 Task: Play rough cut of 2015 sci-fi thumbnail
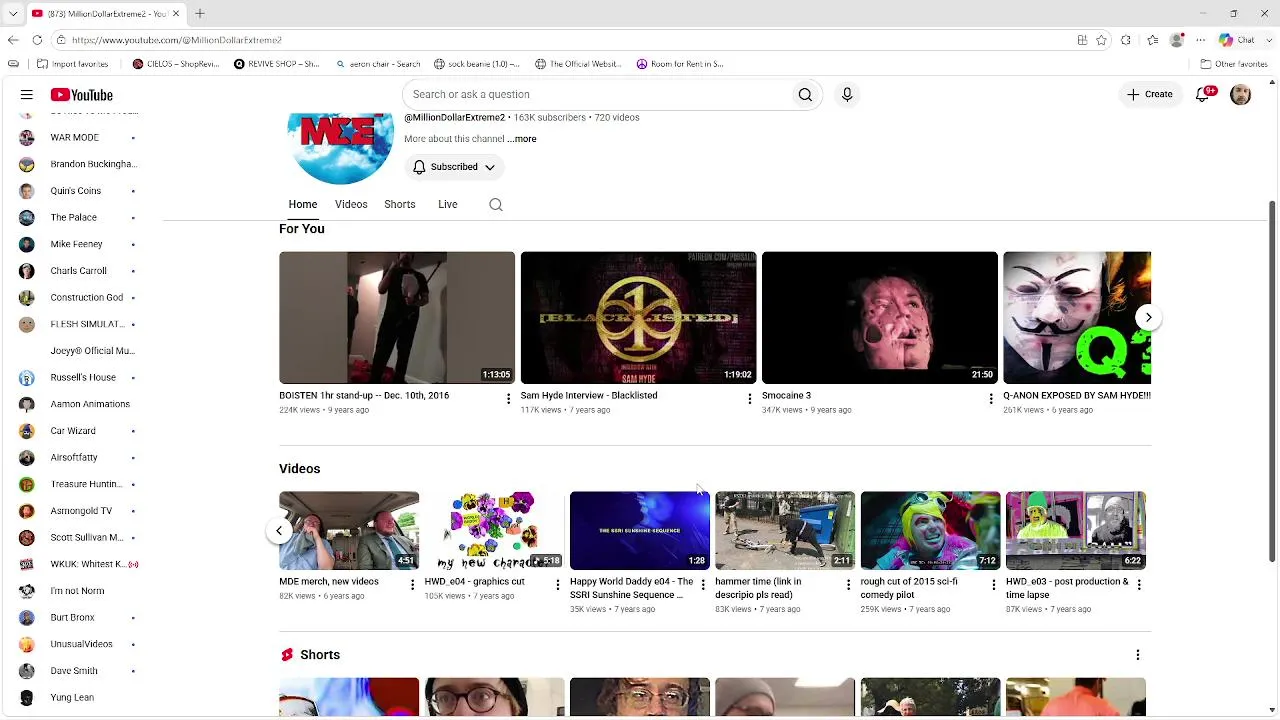tap(930, 530)
